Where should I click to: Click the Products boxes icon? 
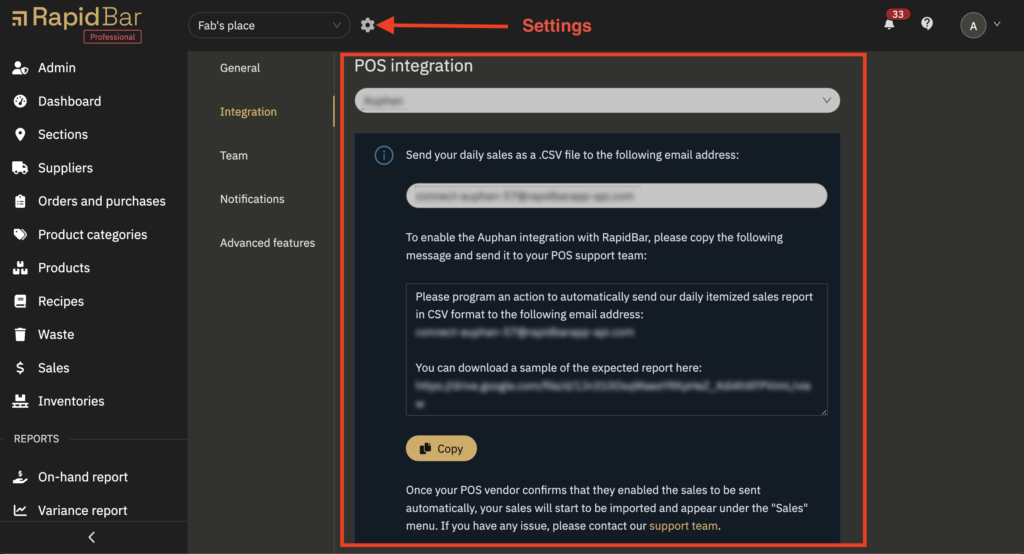pyautogui.click(x=20, y=267)
